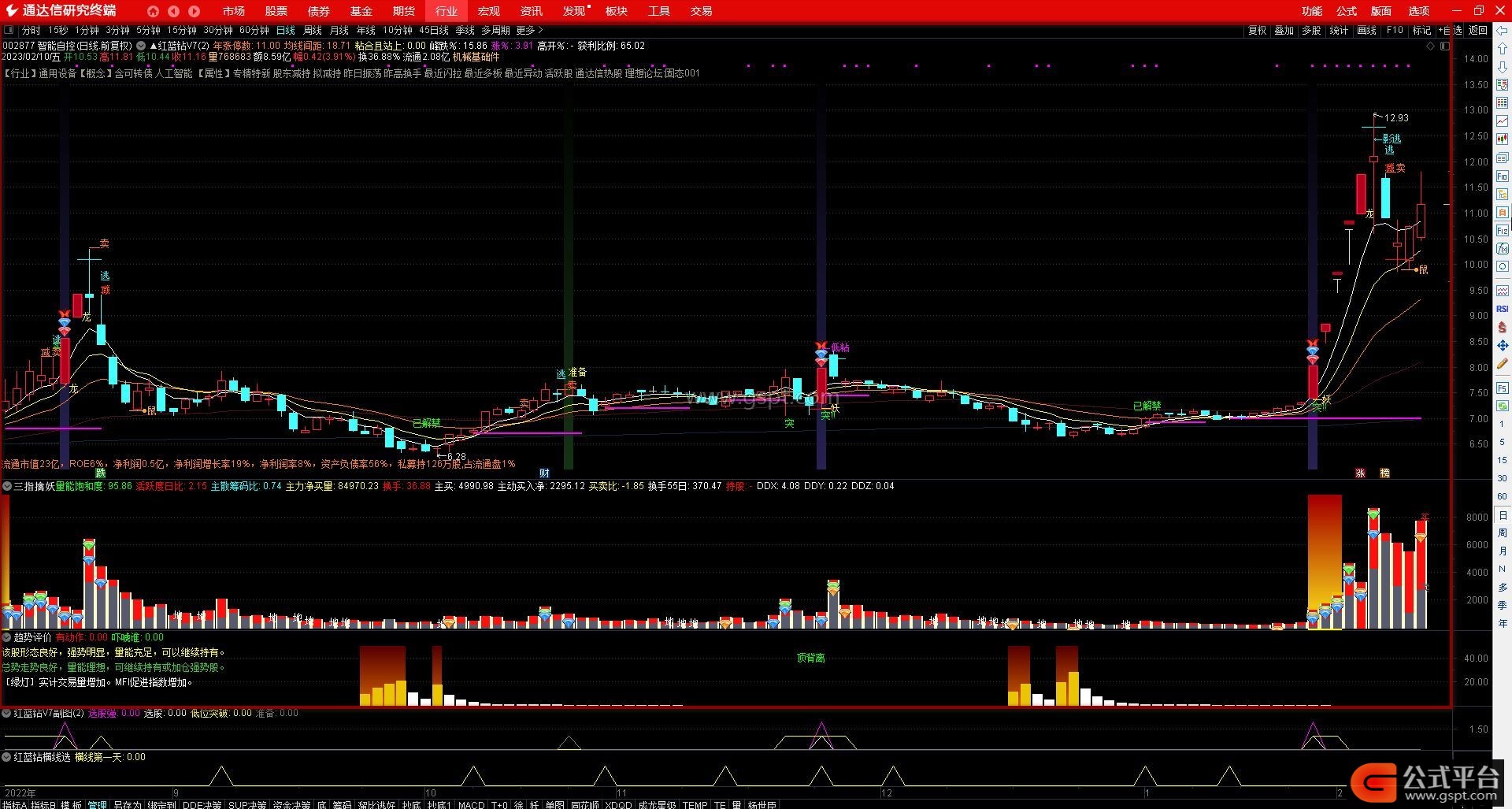
Task: Click the wavy indicator lines sidebar icon
Action: click(1503, 291)
